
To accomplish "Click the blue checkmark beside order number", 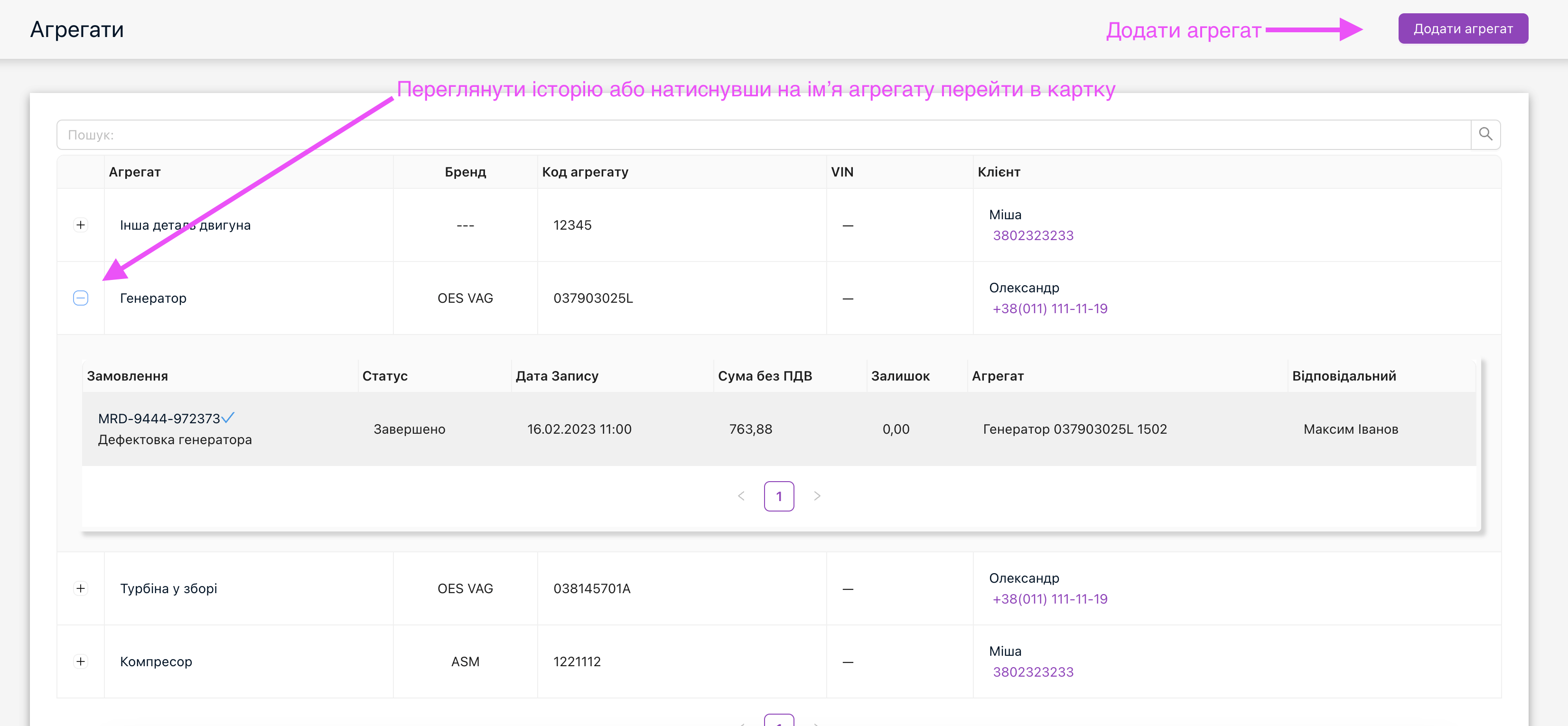I will pos(228,418).
